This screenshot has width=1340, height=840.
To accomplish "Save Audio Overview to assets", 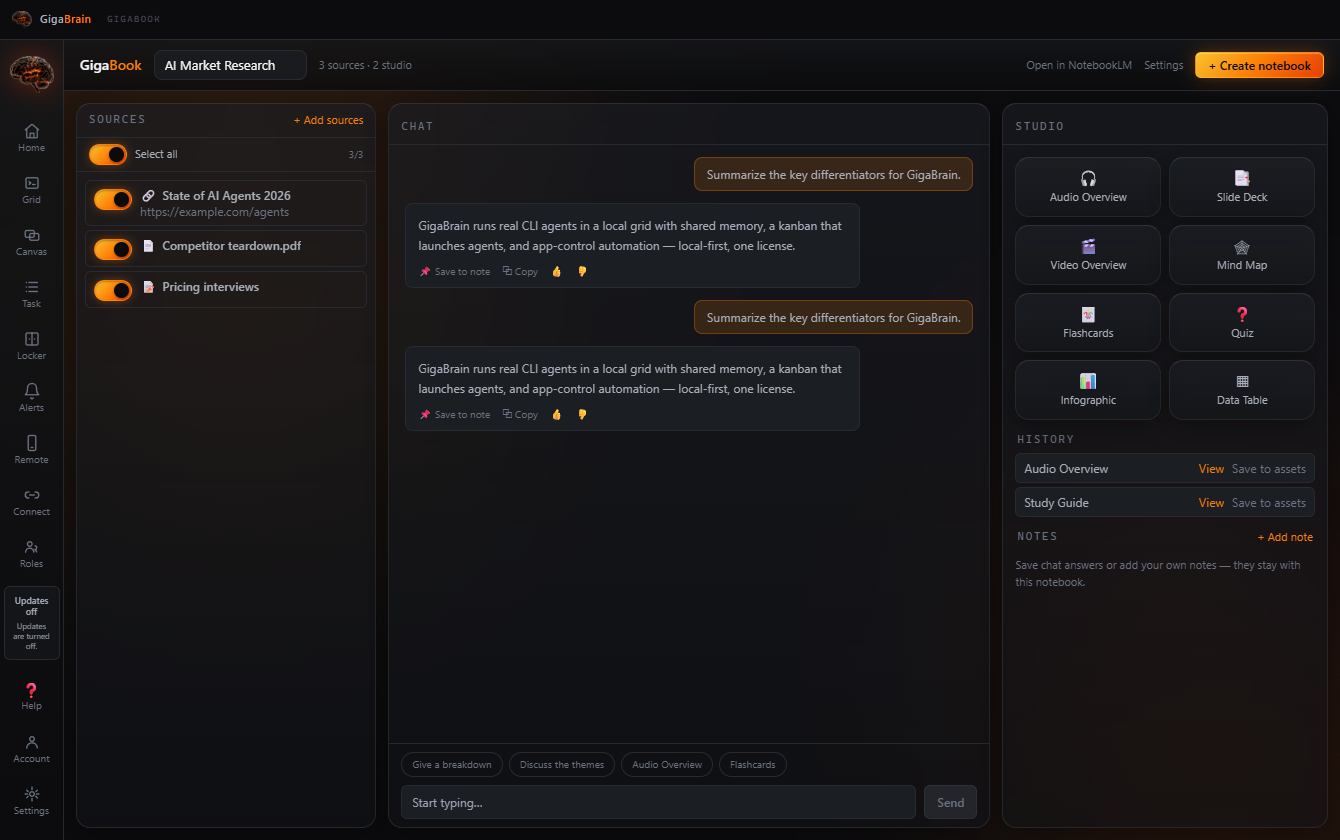I will [x=1268, y=469].
